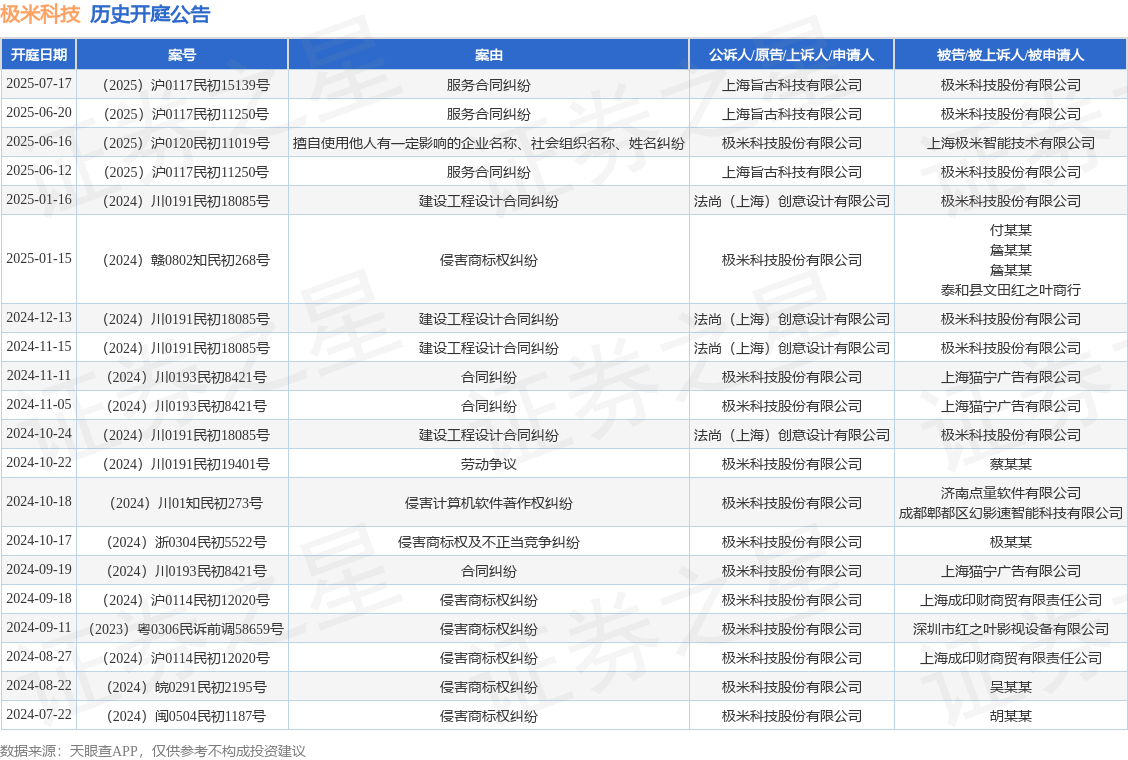Click the date 2024-11-11

pos(39,376)
